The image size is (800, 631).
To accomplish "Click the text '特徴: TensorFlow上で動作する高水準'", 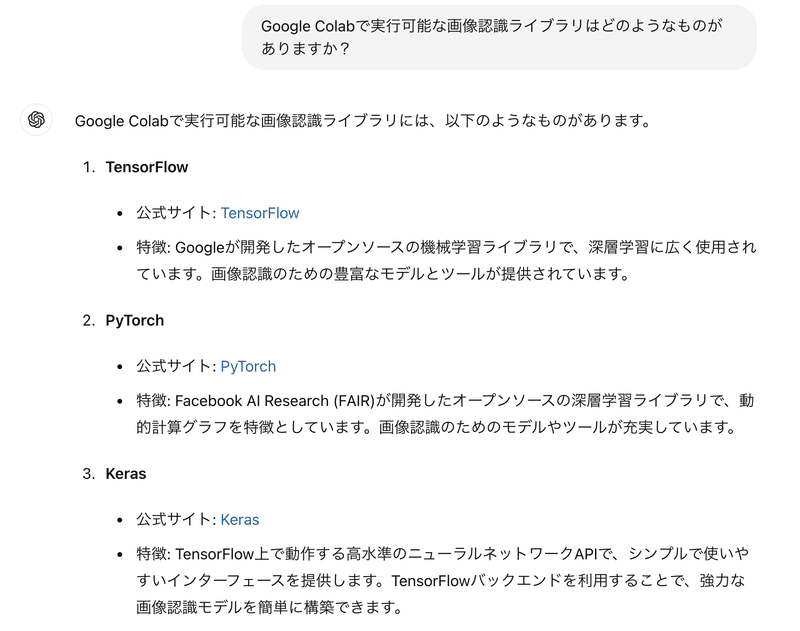I will (x=264, y=554).
